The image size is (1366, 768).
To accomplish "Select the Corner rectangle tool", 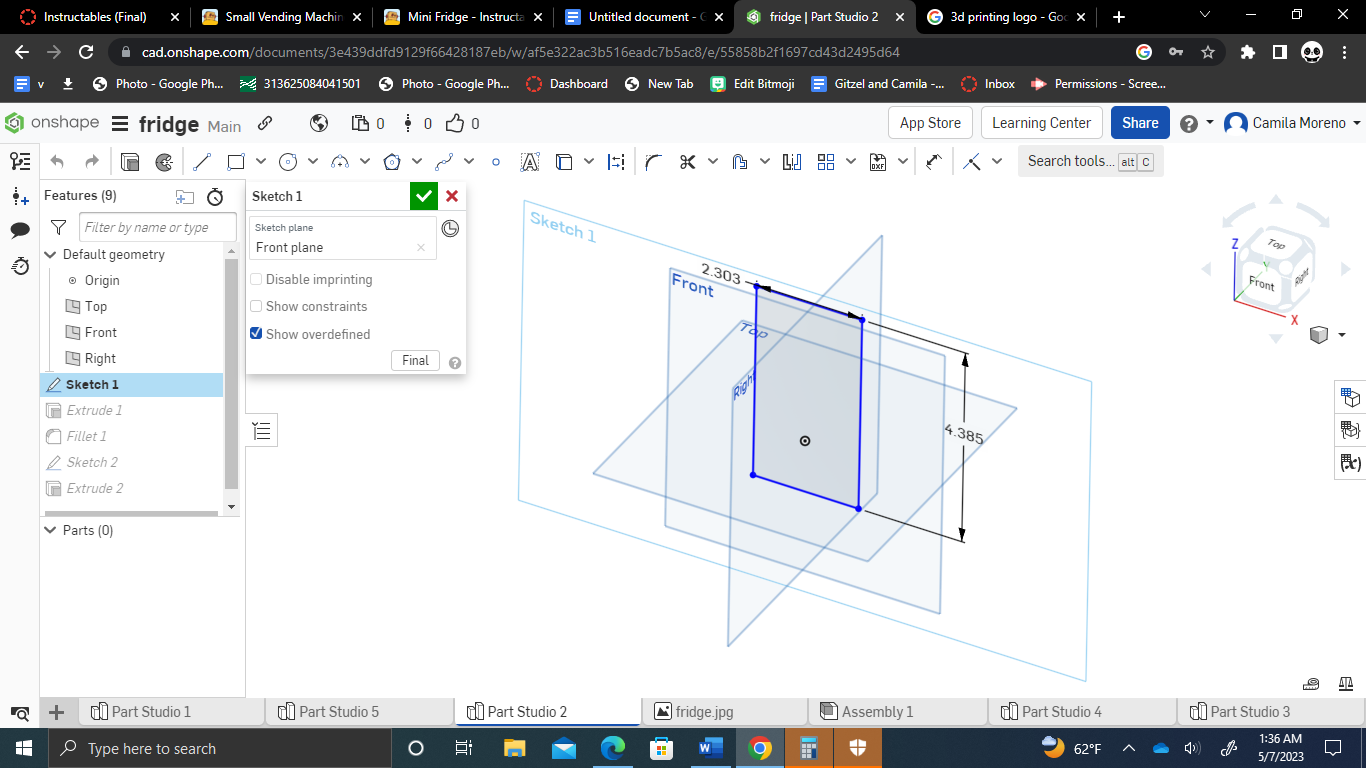I will pos(234,160).
